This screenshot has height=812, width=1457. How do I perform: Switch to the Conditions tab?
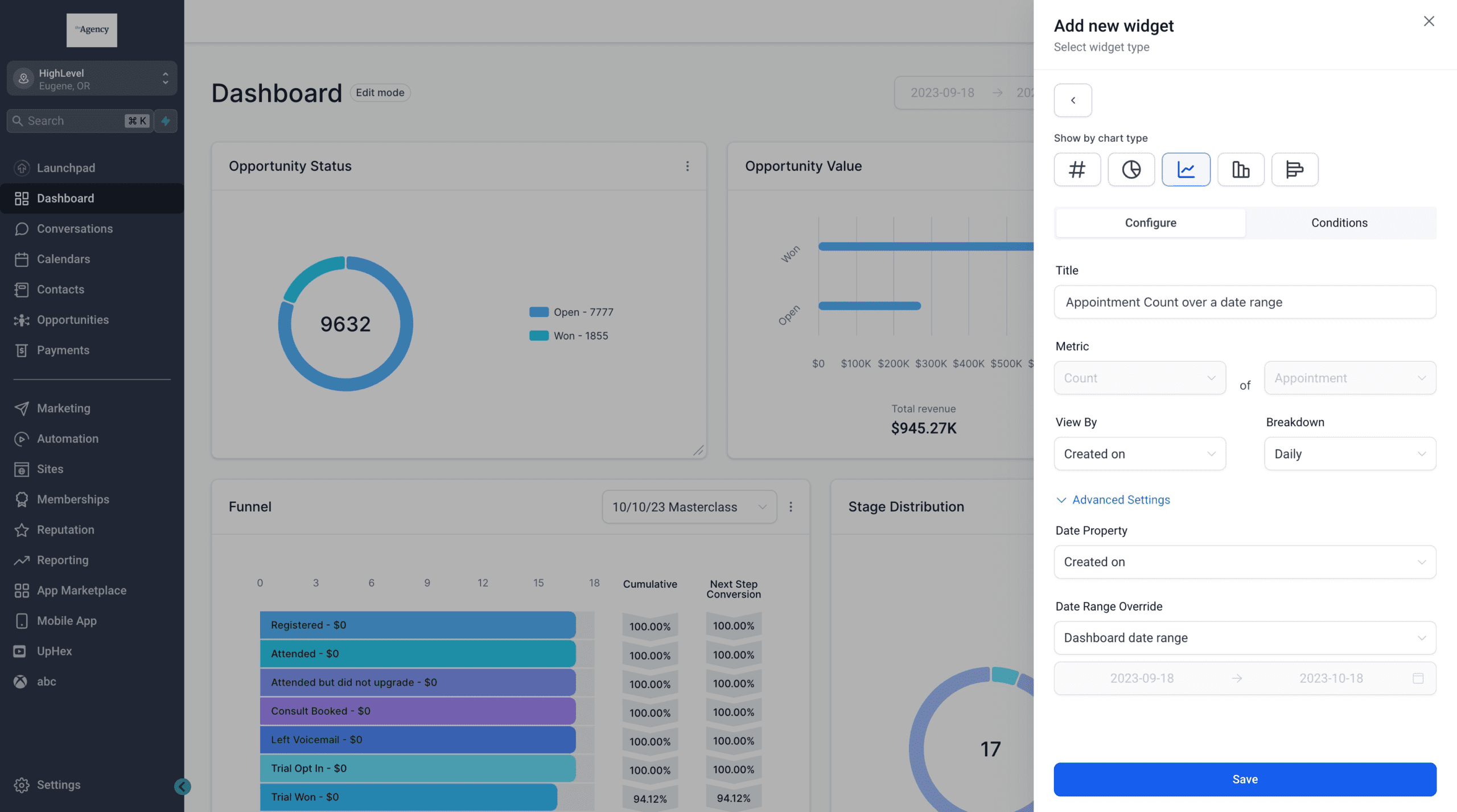[1339, 222]
